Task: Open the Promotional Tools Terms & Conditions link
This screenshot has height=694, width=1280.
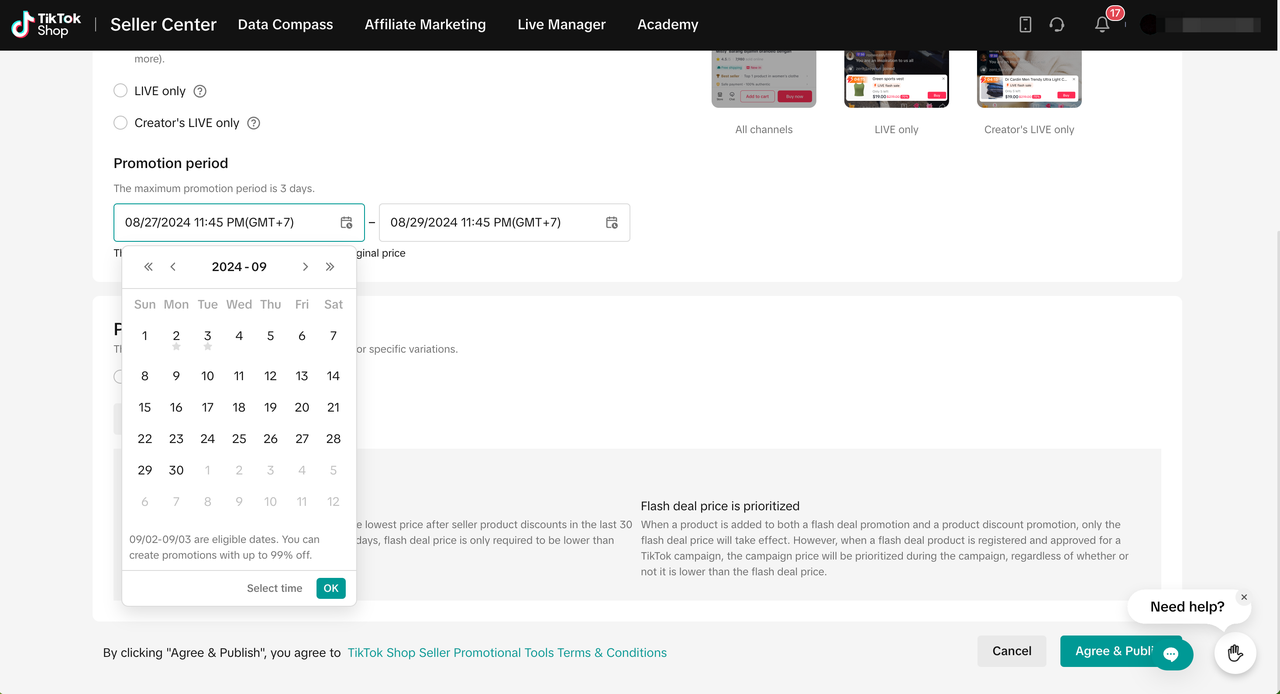Action: (x=507, y=653)
